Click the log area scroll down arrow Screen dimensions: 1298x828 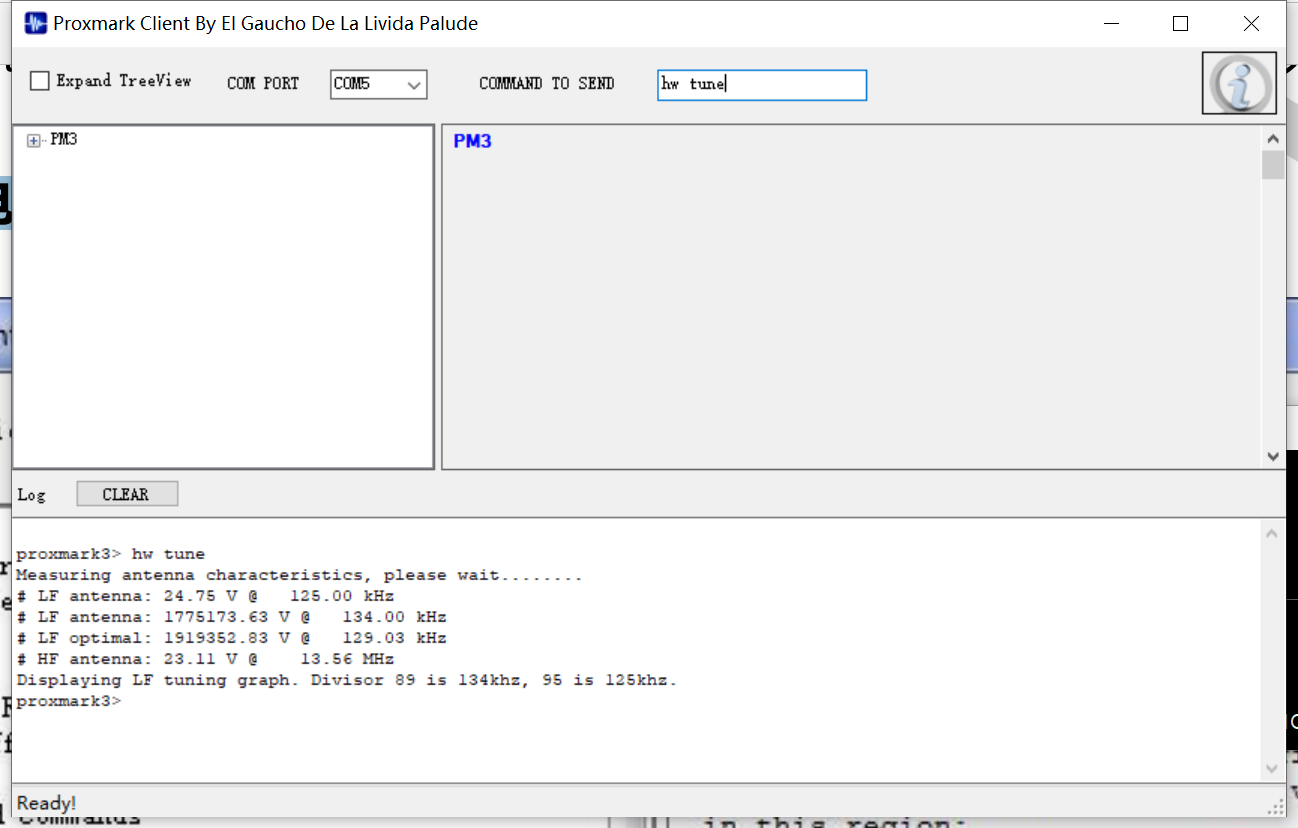1272,768
